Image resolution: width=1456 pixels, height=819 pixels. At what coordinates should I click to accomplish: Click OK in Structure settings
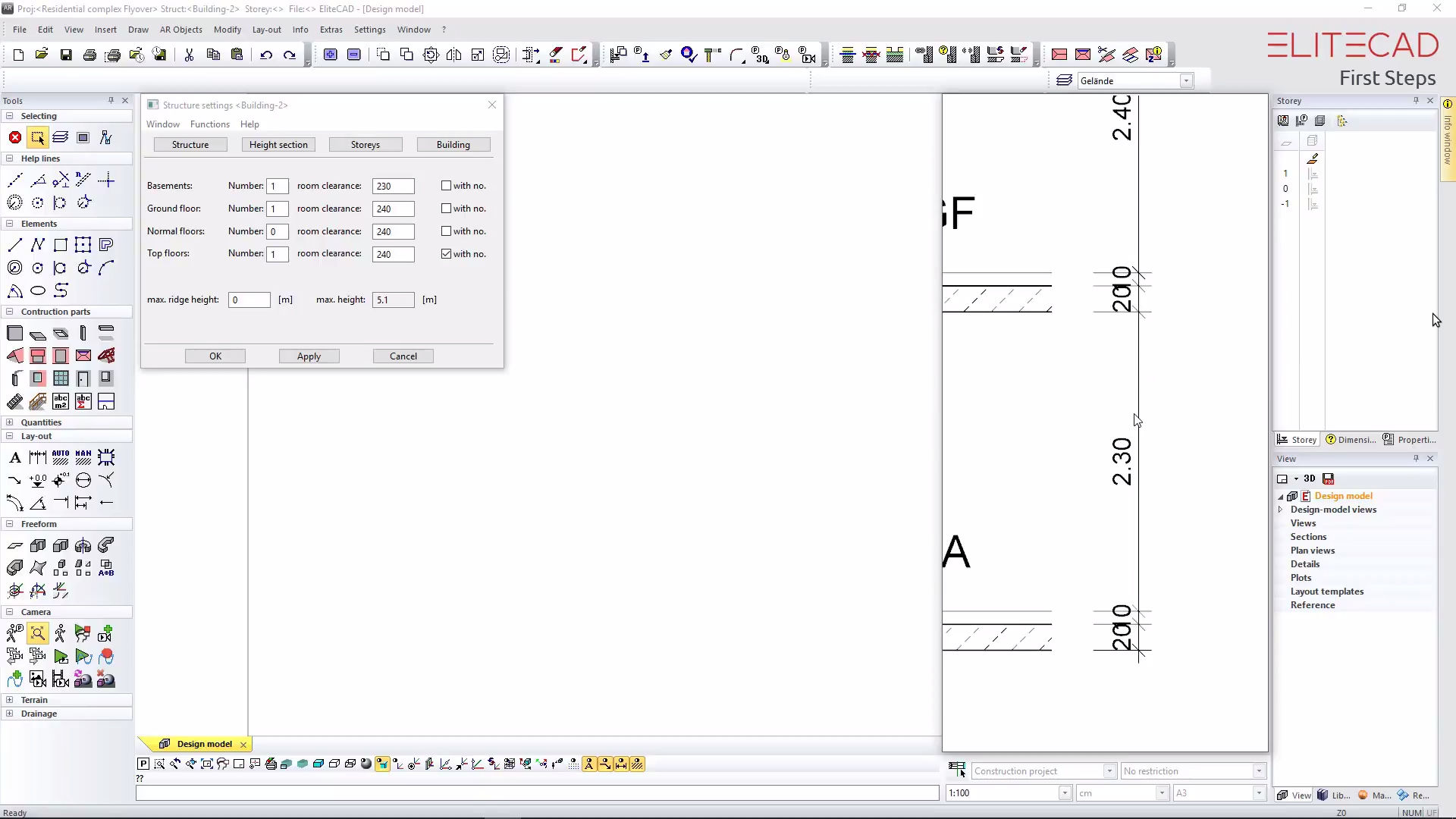(215, 356)
